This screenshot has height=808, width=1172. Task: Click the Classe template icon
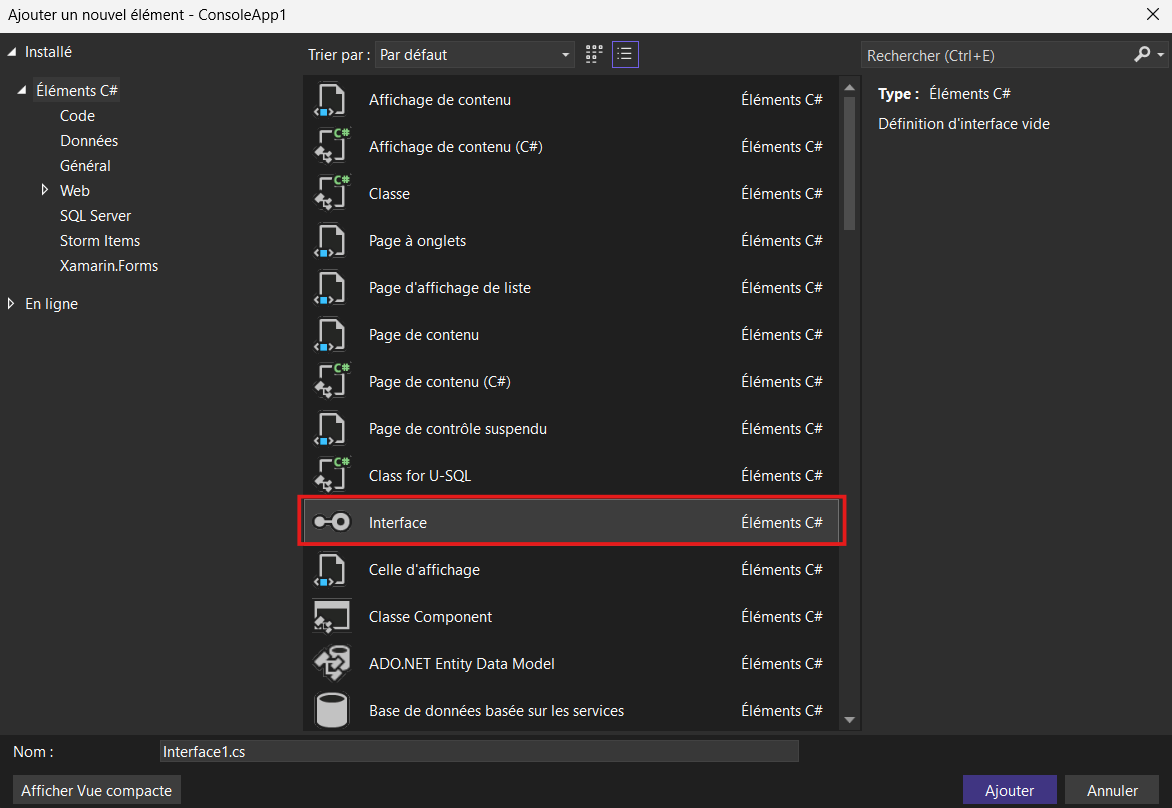[x=331, y=194]
